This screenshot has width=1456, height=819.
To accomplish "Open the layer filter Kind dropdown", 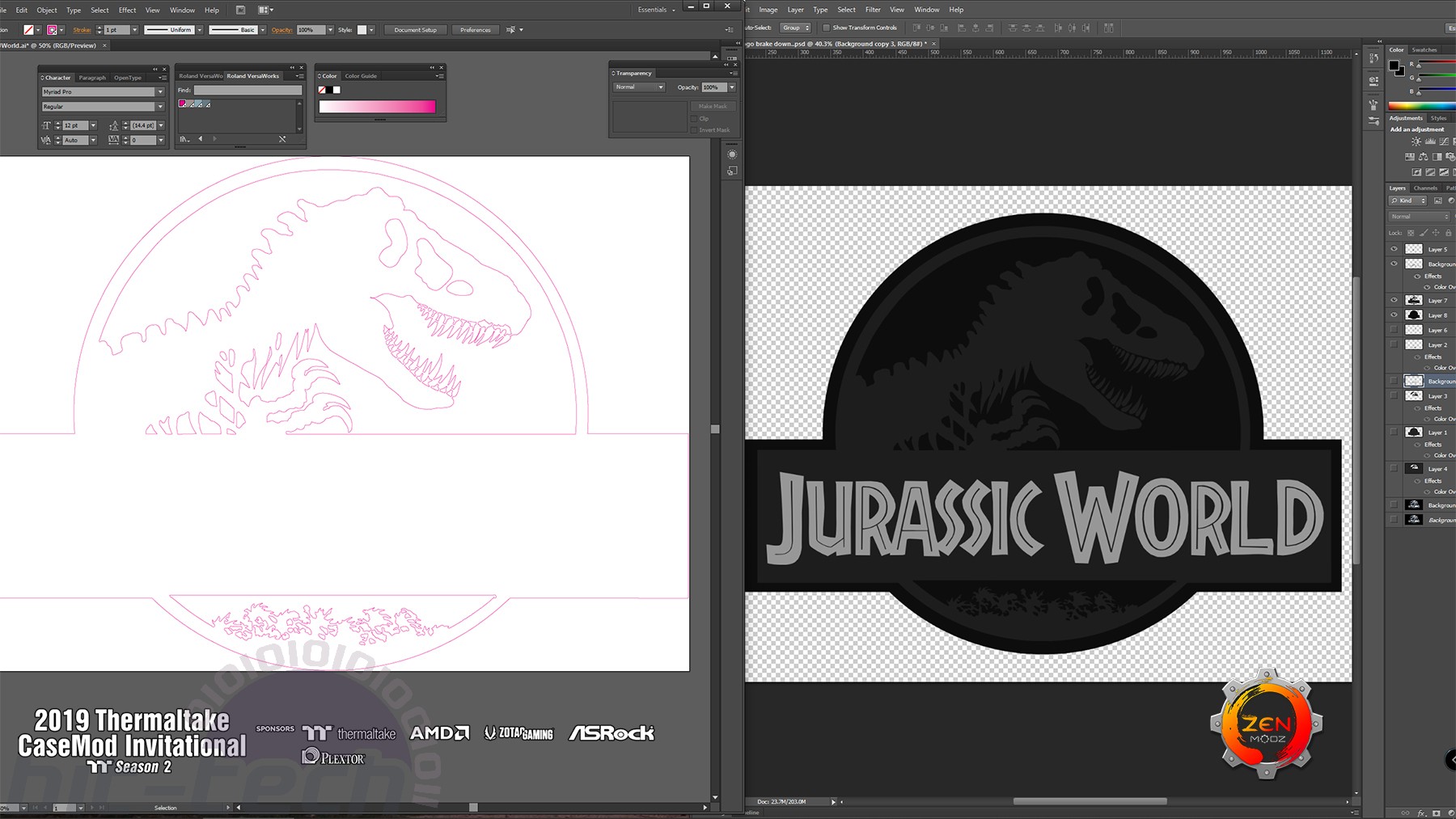I will [1409, 201].
